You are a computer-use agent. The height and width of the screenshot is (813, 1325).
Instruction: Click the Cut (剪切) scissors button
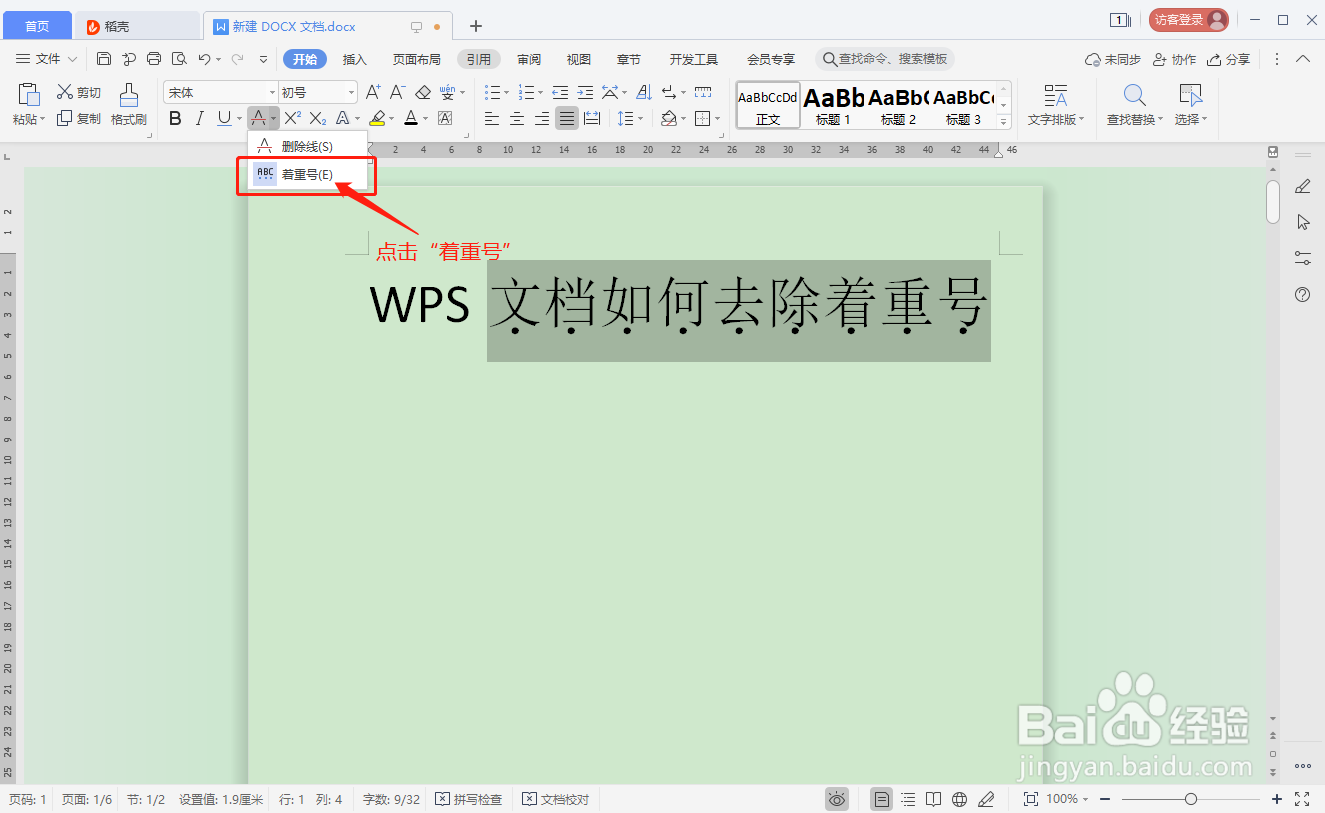click(79, 93)
